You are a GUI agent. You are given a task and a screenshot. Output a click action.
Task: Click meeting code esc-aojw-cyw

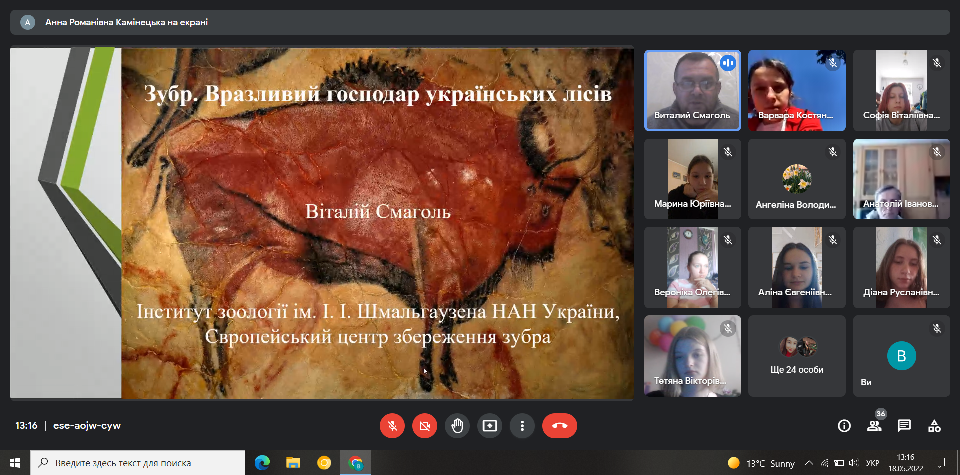87,426
